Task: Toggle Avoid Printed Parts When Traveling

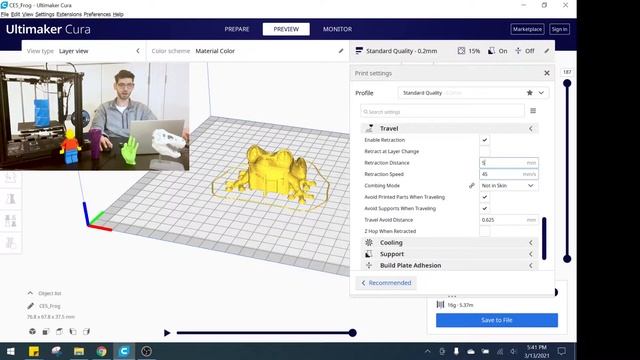Action: coord(484,197)
